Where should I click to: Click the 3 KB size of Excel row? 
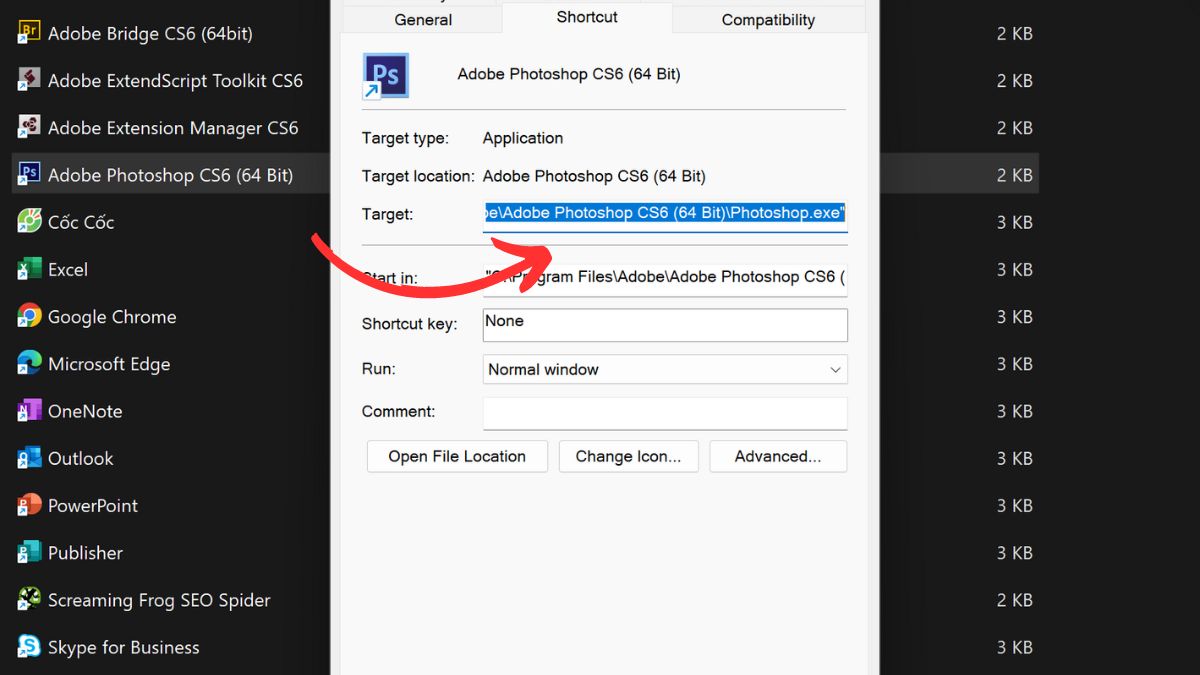(1014, 269)
